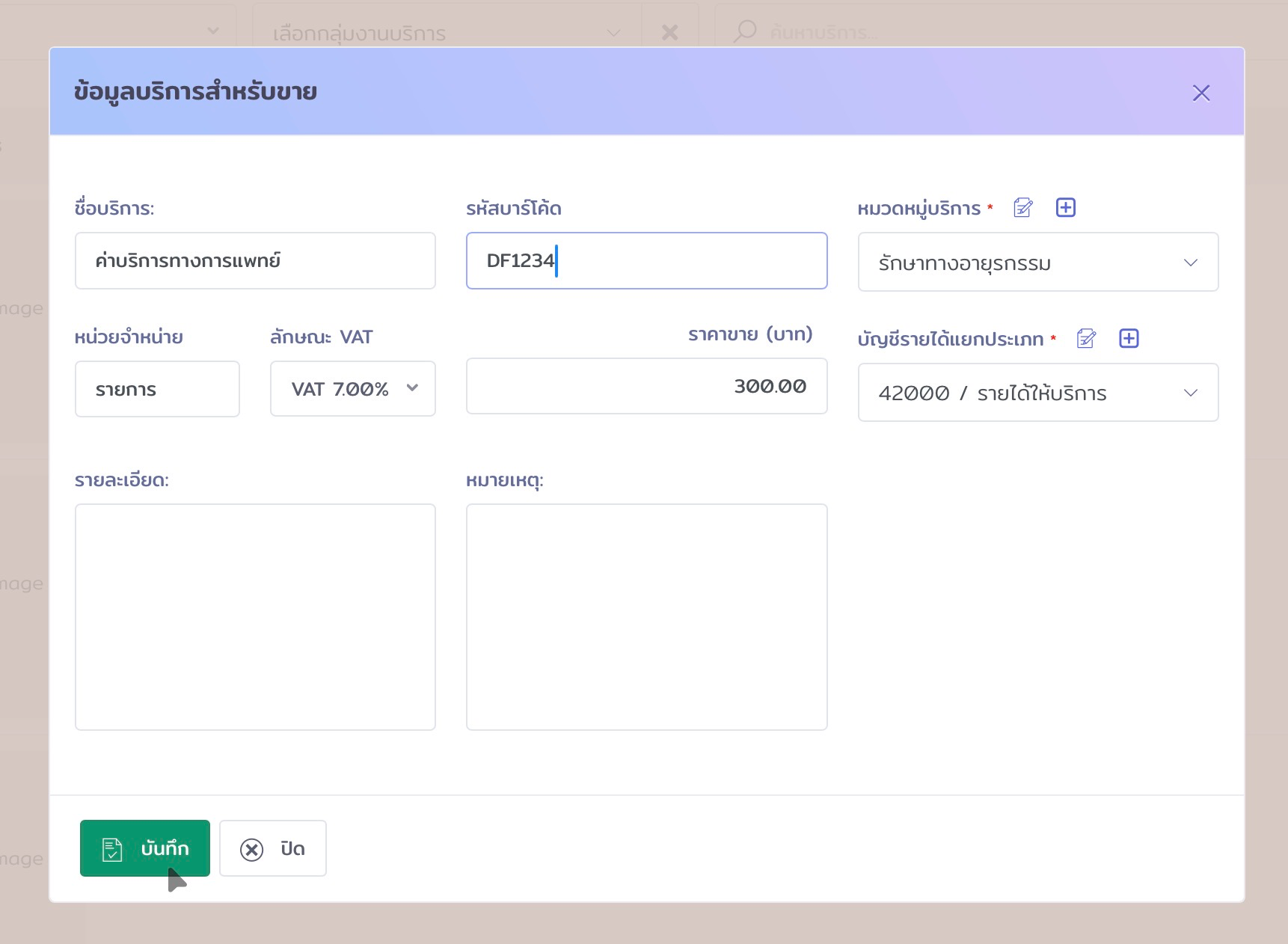
Task: Open the หมวดหมู่บริการ dropdown
Action: [1037, 263]
